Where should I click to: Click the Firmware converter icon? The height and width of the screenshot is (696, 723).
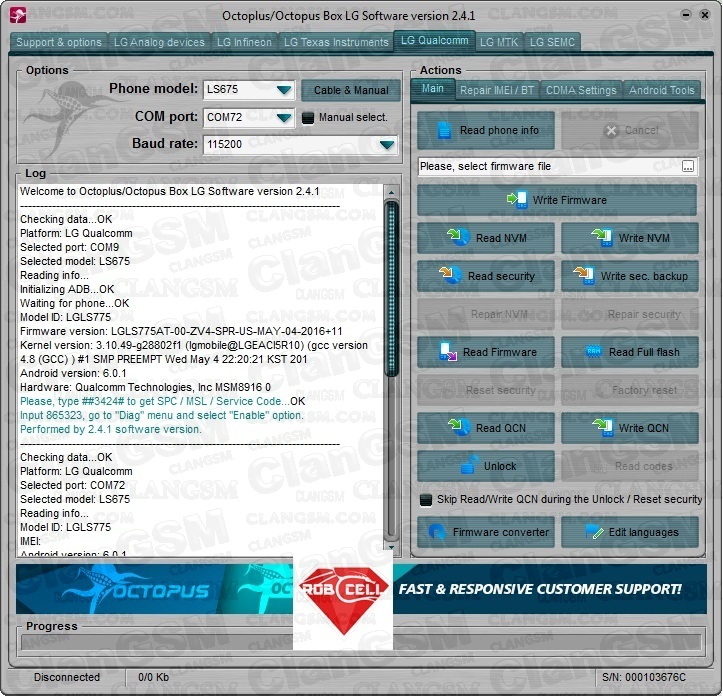(x=436, y=532)
